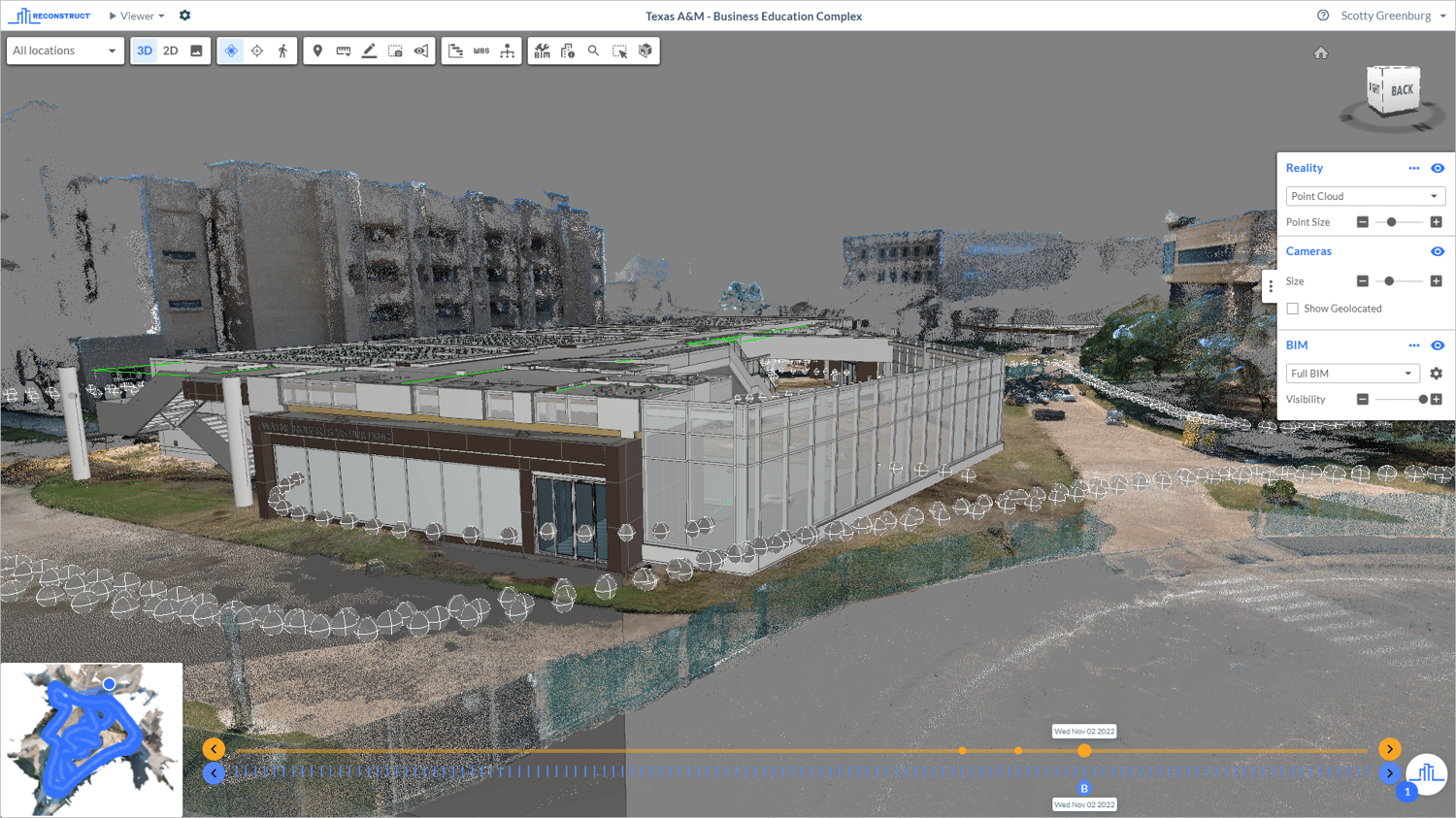Activate the location pin annotation tool
Viewport: 1456px width, 818px height.
click(x=318, y=49)
